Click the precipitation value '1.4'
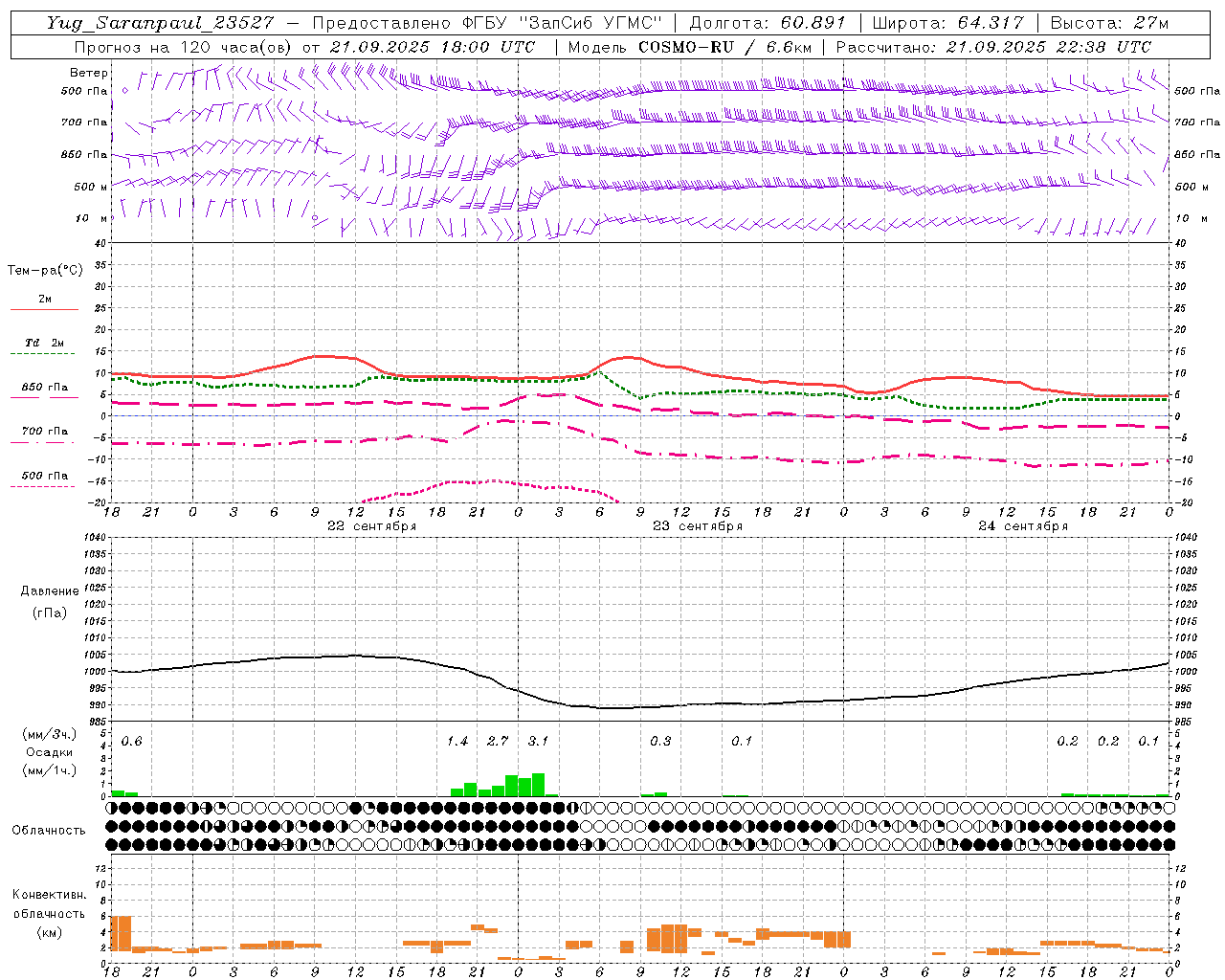Viewport: 1225px width, 980px height. [x=457, y=742]
